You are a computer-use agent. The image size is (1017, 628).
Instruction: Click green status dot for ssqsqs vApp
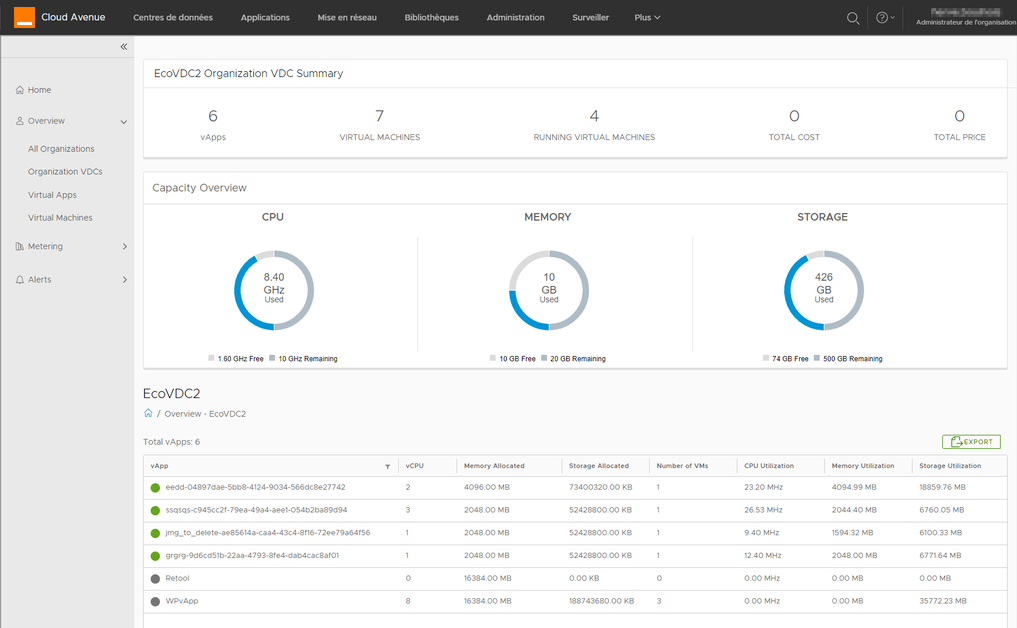click(x=155, y=511)
